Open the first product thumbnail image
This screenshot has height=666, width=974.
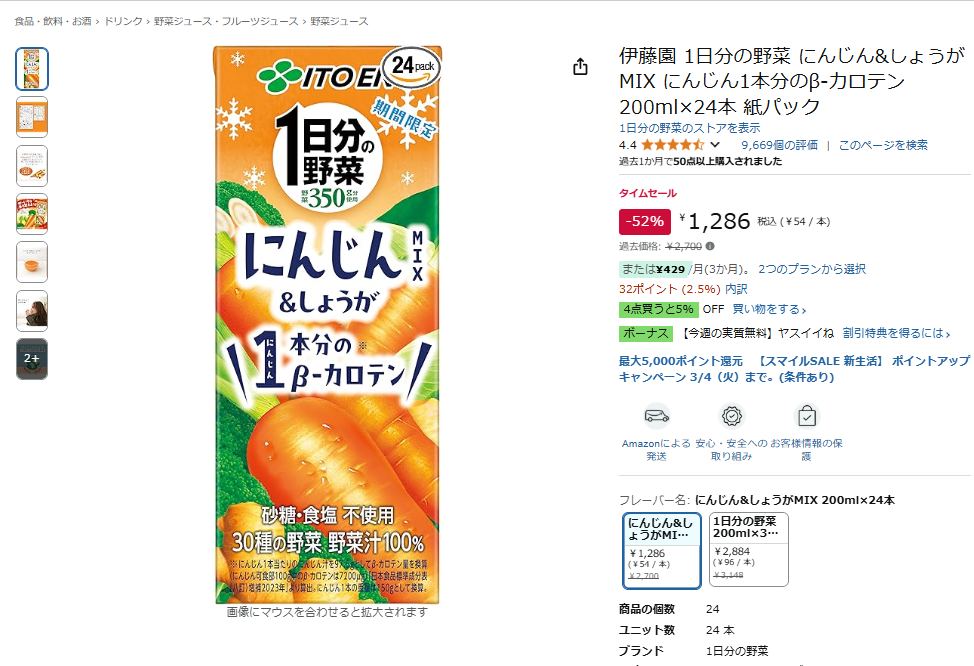(x=32, y=68)
